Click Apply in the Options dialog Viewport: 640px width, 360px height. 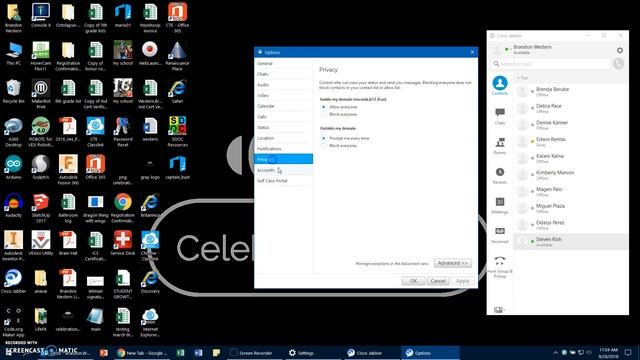coord(462,281)
